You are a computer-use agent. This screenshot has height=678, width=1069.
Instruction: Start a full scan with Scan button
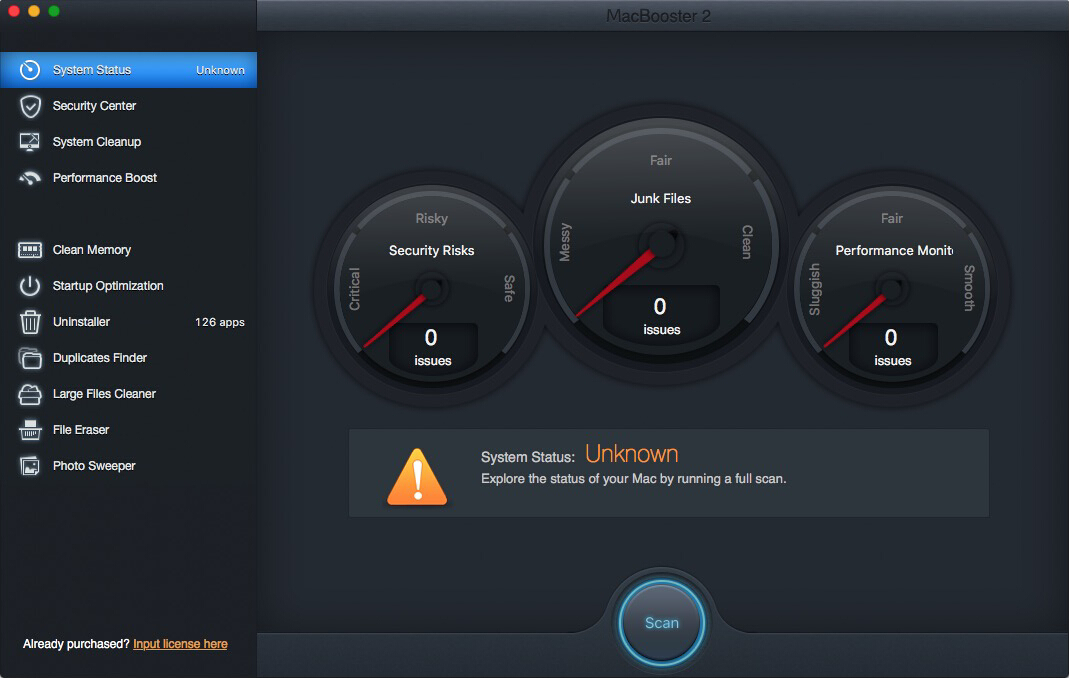(x=661, y=623)
